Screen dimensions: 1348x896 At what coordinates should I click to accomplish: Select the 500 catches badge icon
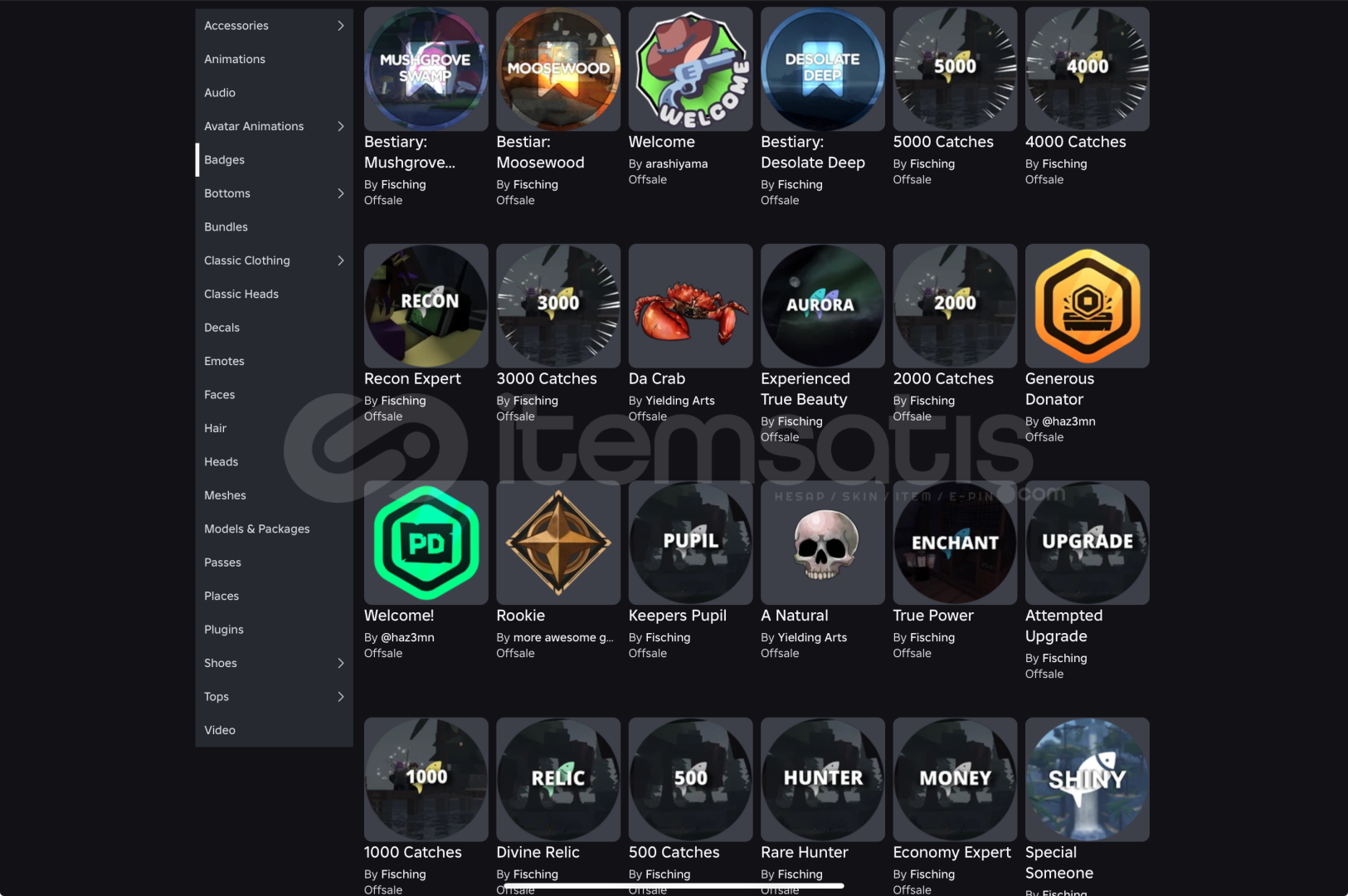tap(691, 780)
